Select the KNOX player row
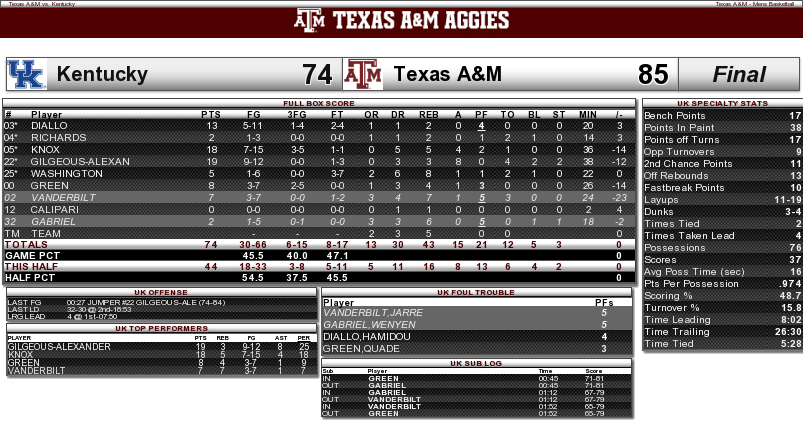Screen dimensions: 803x439 [320, 150]
